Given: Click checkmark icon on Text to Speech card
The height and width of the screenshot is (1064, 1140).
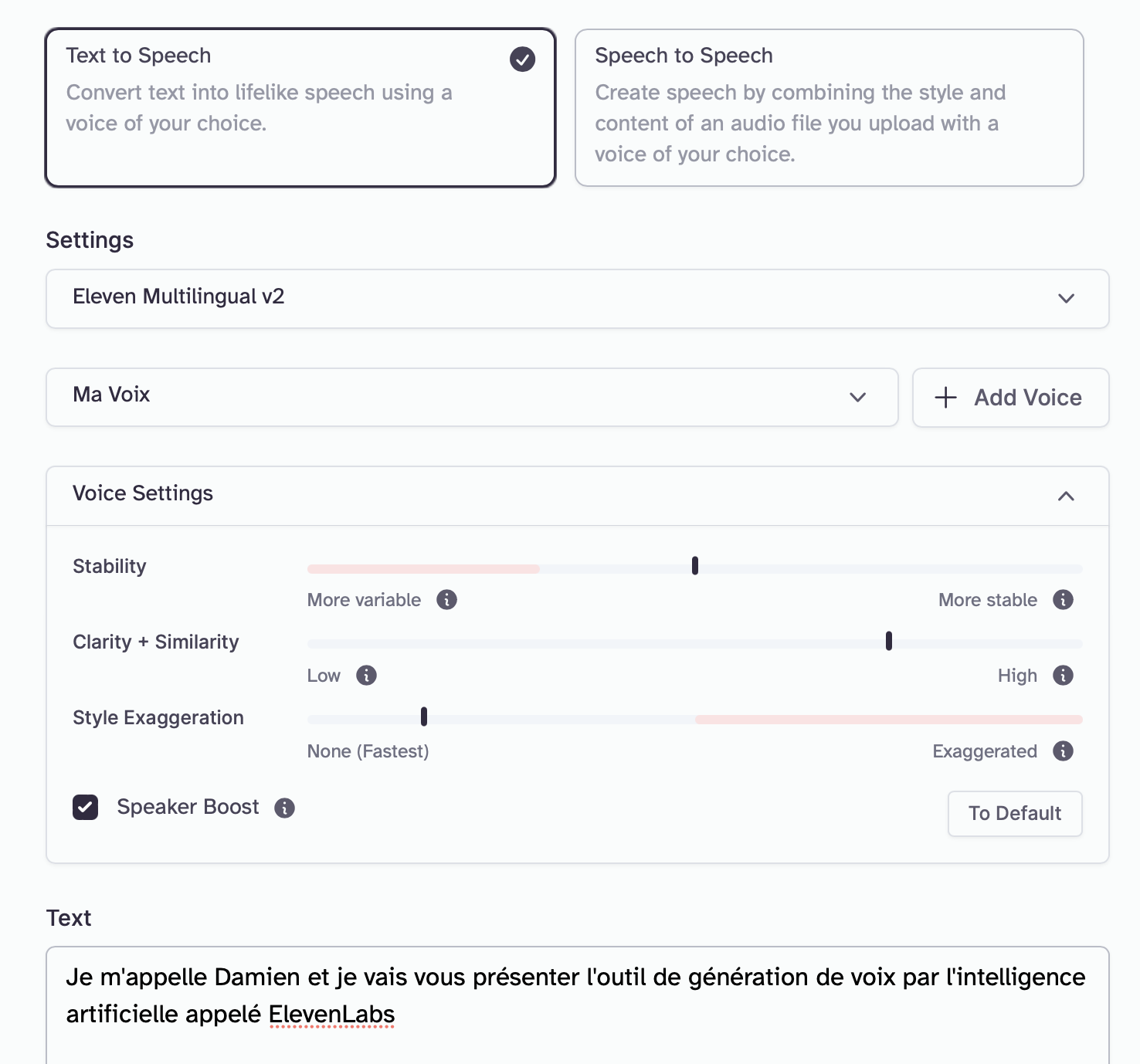Looking at the screenshot, I should pos(522,59).
